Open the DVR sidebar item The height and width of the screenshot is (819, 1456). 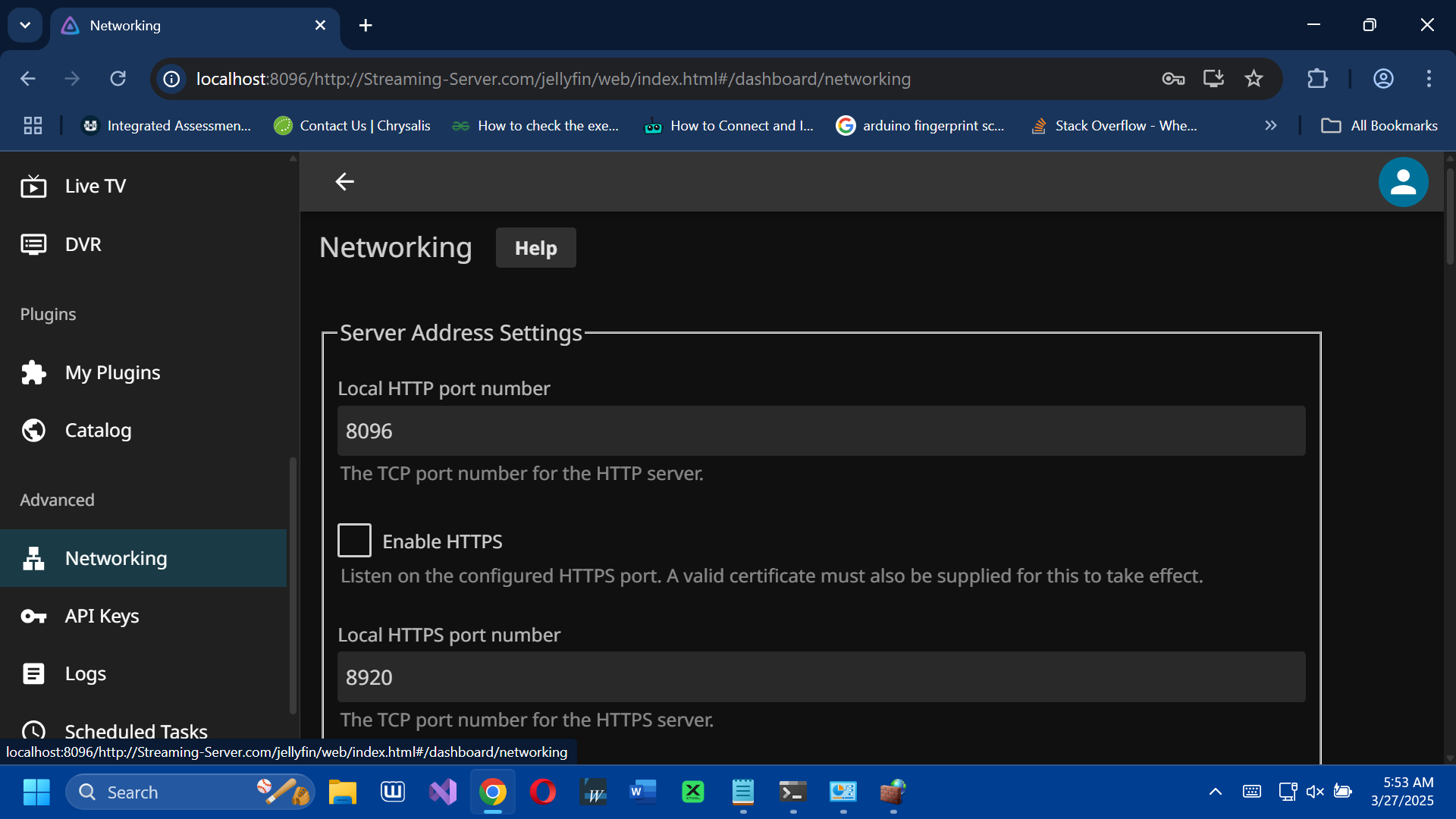pos(83,244)
